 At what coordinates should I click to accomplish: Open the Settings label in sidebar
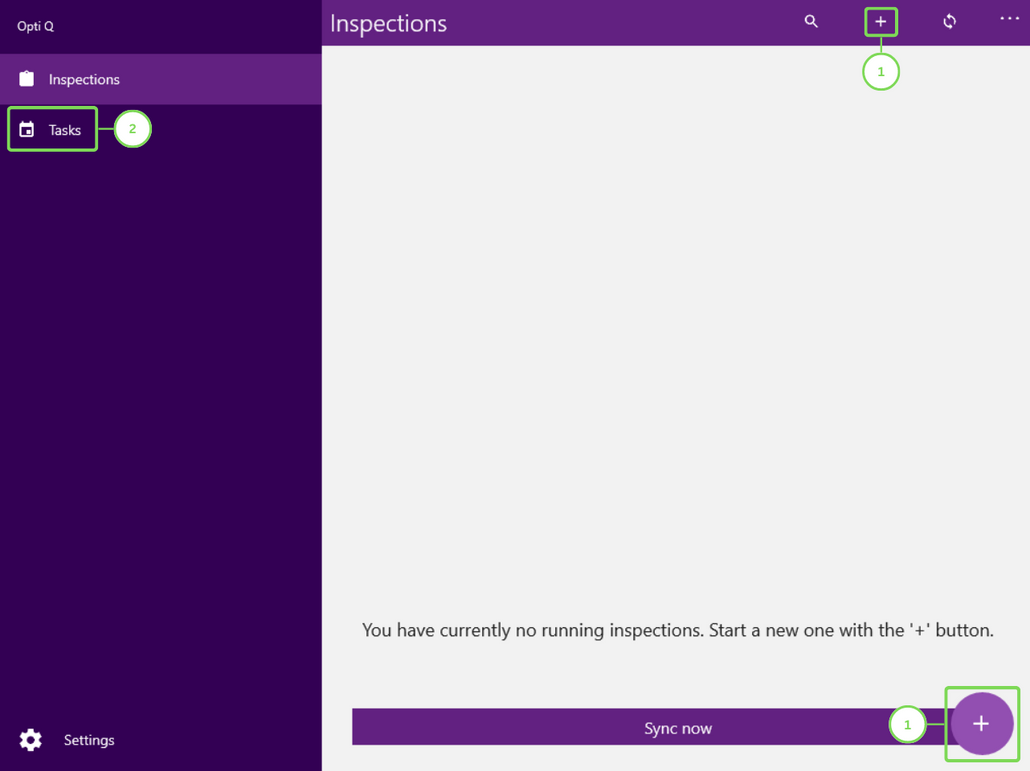tap(89, 740)
